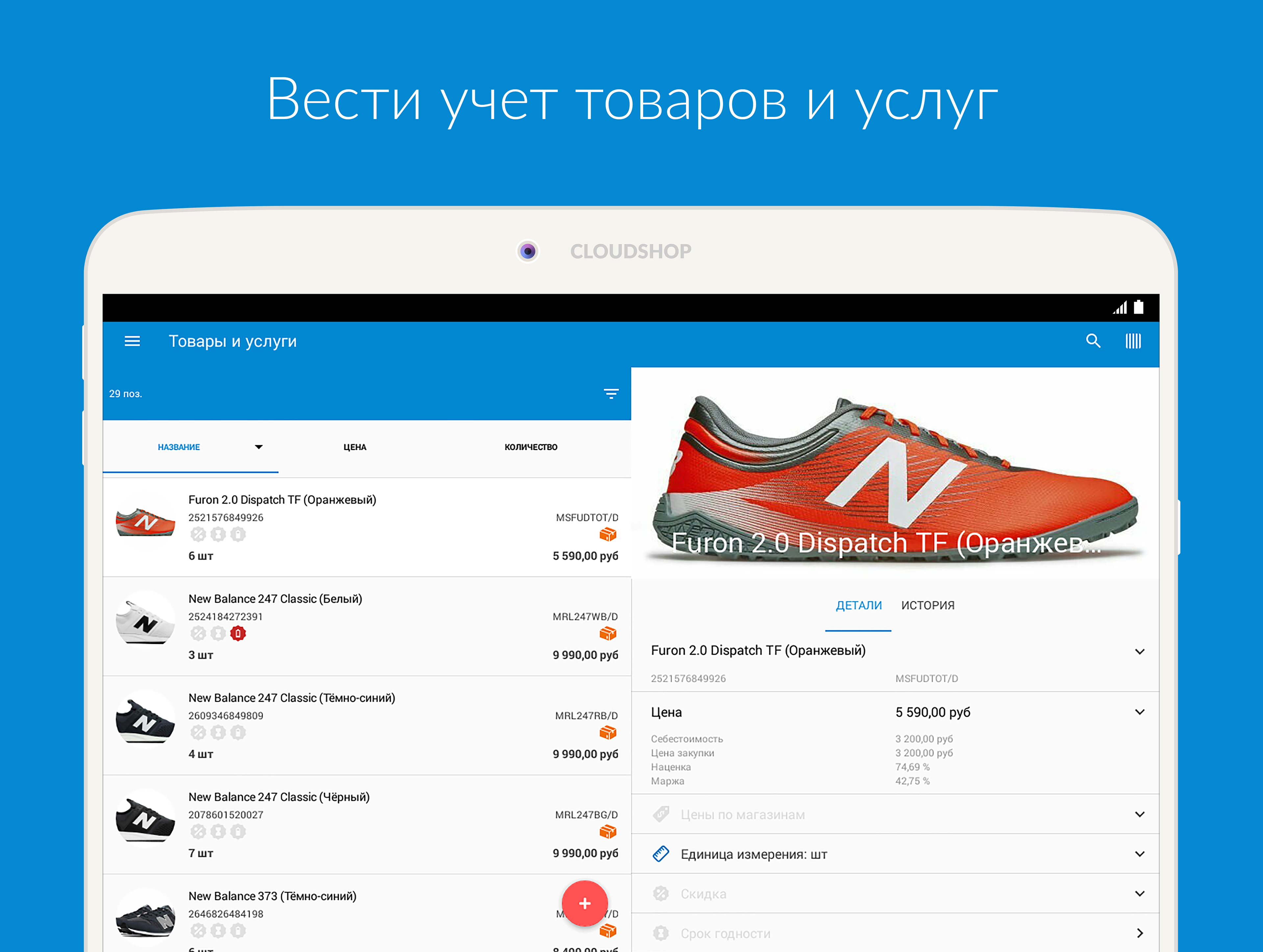Image resolution: width=1263 pixels, height=952 pixels.
Task: Click discount badge on 247 Classic Тёмно-синий row
Action: (198, 733)
